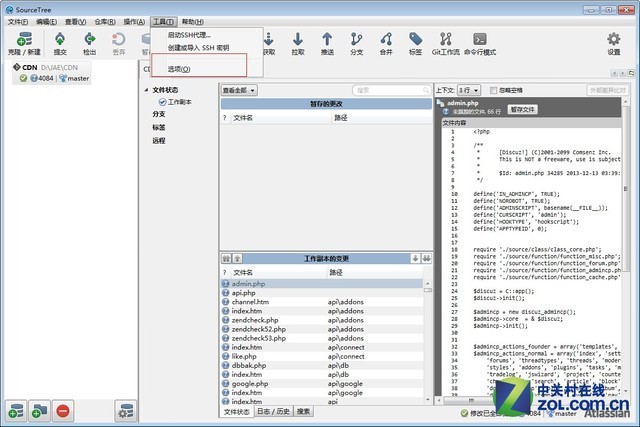Viewport: 640px width, 427px height.
Task: Click the Checkout (检出) toolbar icon
Action: tap(90, 41)
